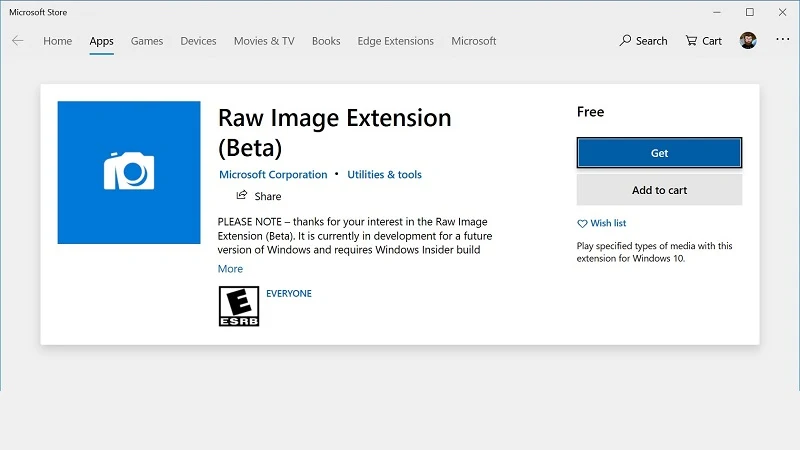Open the Microsoft tab

pyautogui.click(x=473, y=41)
